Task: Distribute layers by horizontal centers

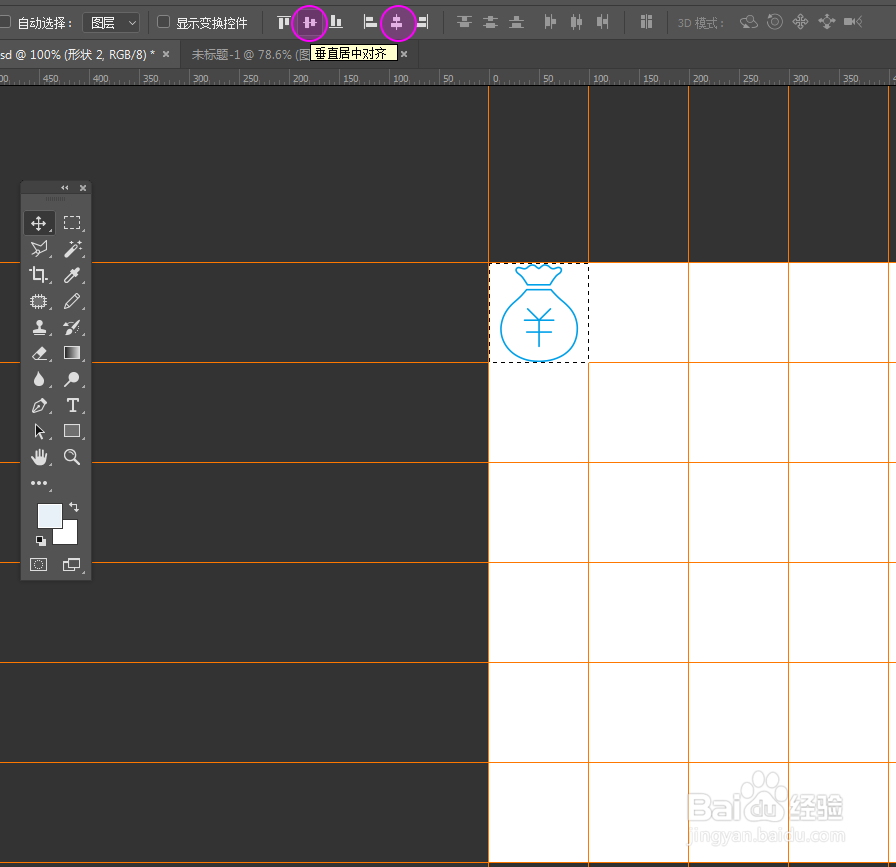Action: [x=577, y=22]
